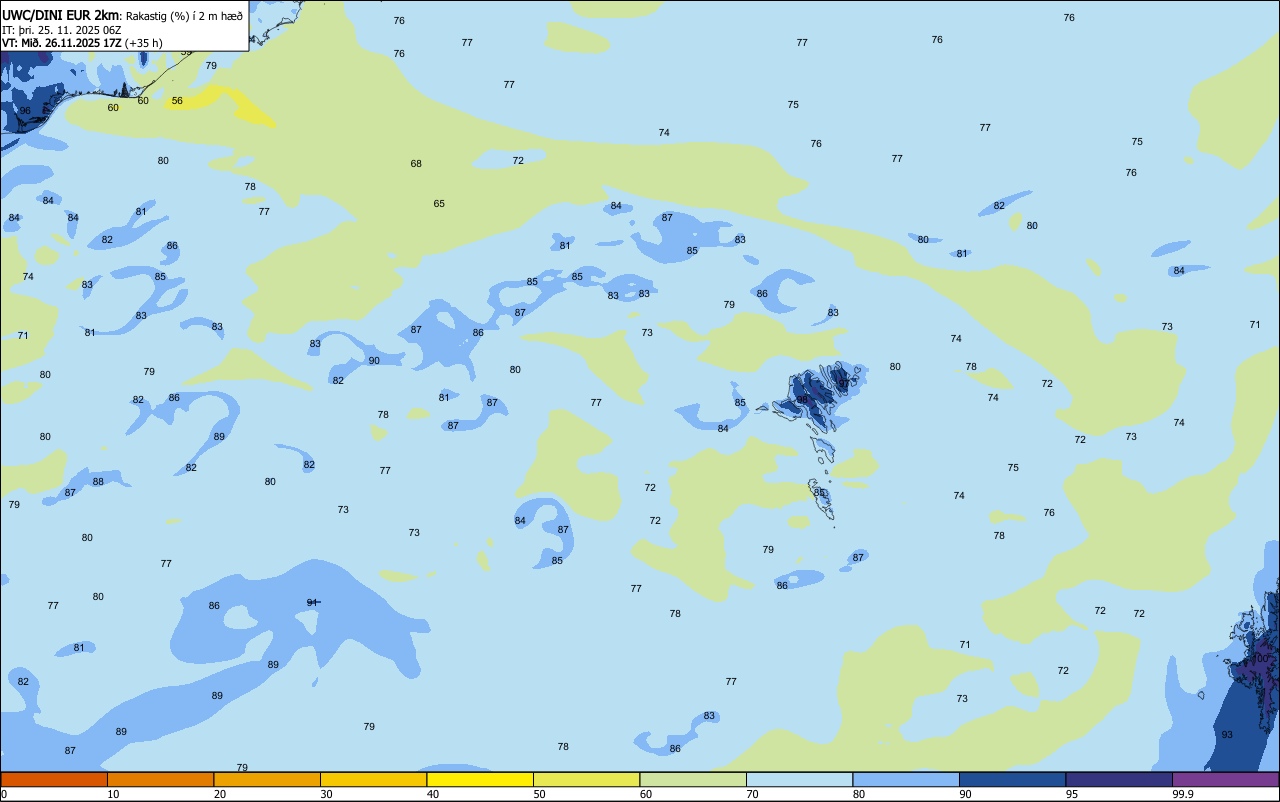Click the legend tick label '40'

coord(432,794)
